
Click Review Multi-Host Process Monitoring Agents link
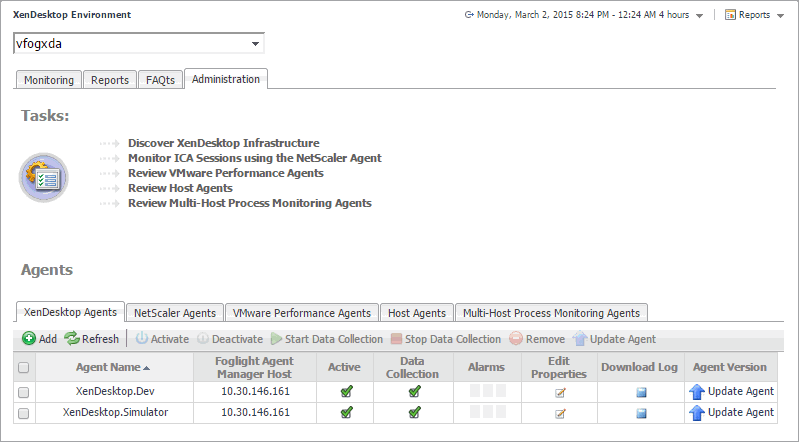[x=250, y=203]
